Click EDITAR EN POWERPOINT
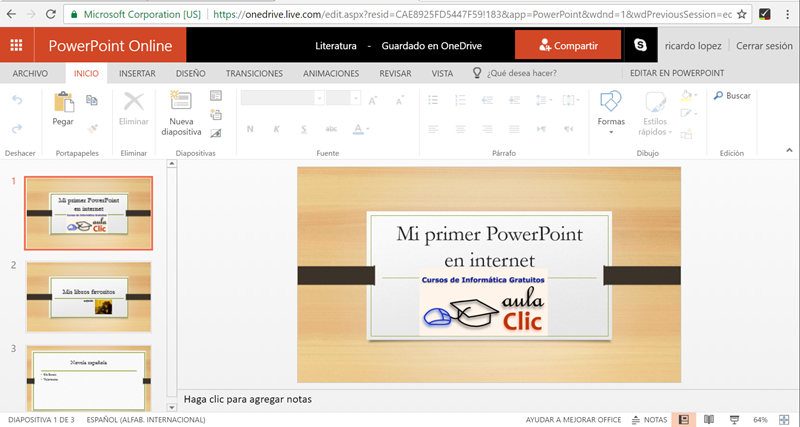This screenshot has width=800, height=427. (x=677, y=73)
